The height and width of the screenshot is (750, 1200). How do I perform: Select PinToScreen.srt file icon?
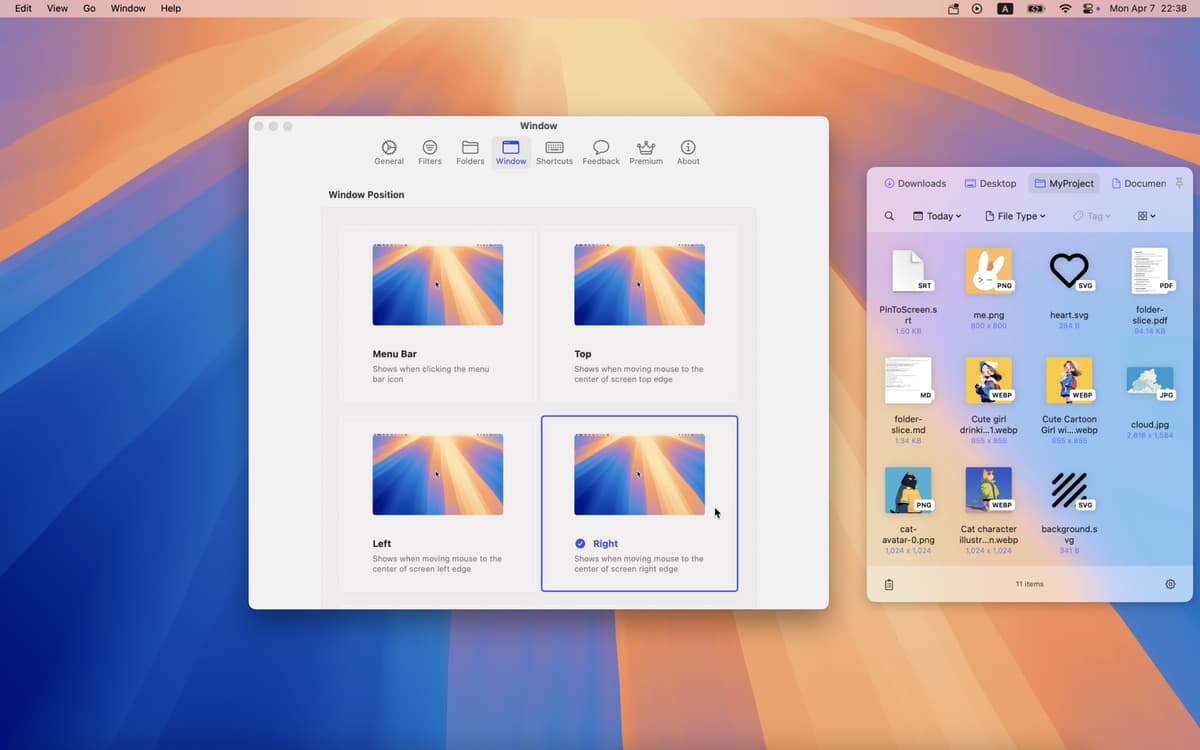tap(908, 271)
